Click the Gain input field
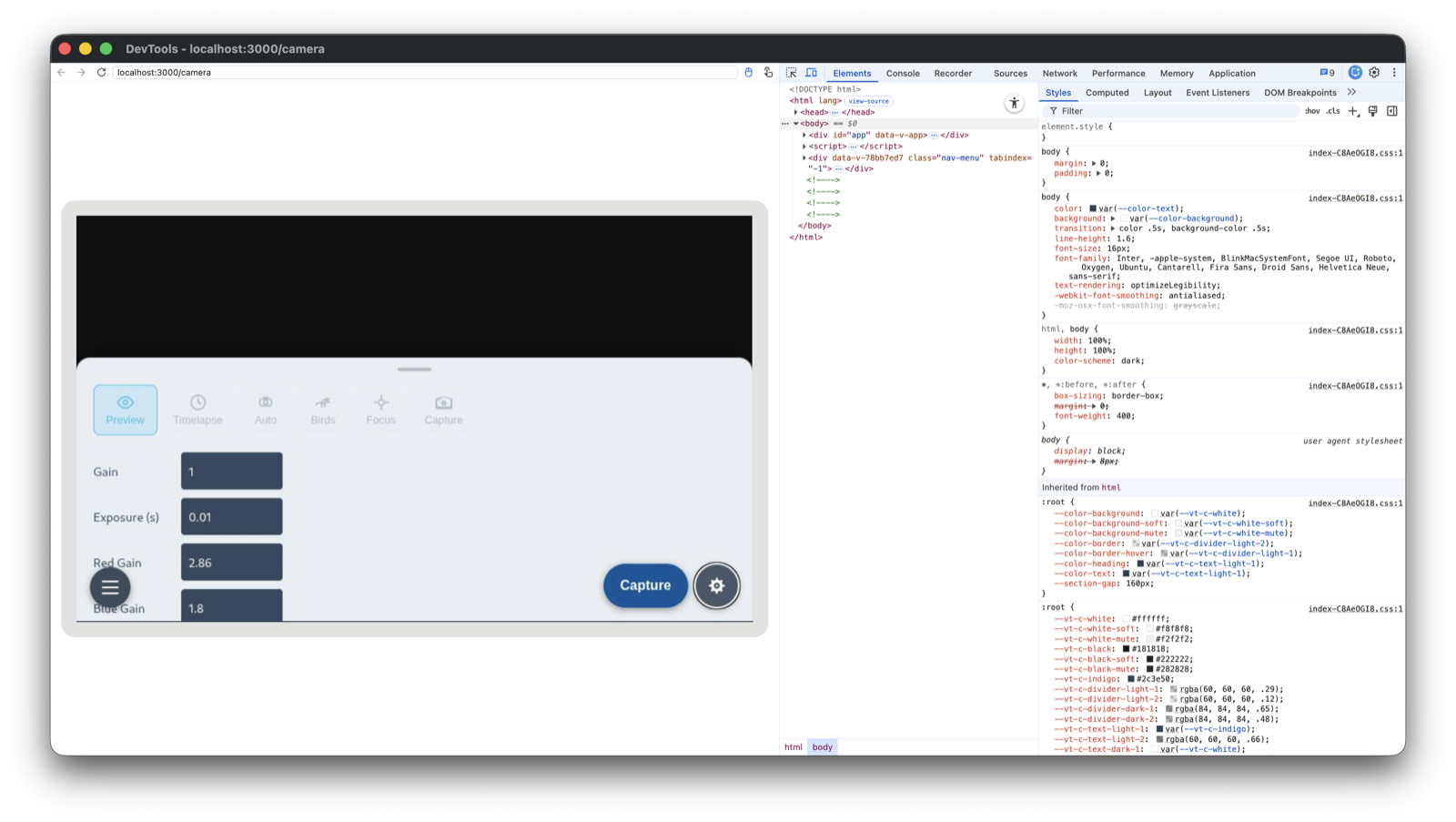The height and width of the screenshot is (822, 1456). (x=231, y=471)
